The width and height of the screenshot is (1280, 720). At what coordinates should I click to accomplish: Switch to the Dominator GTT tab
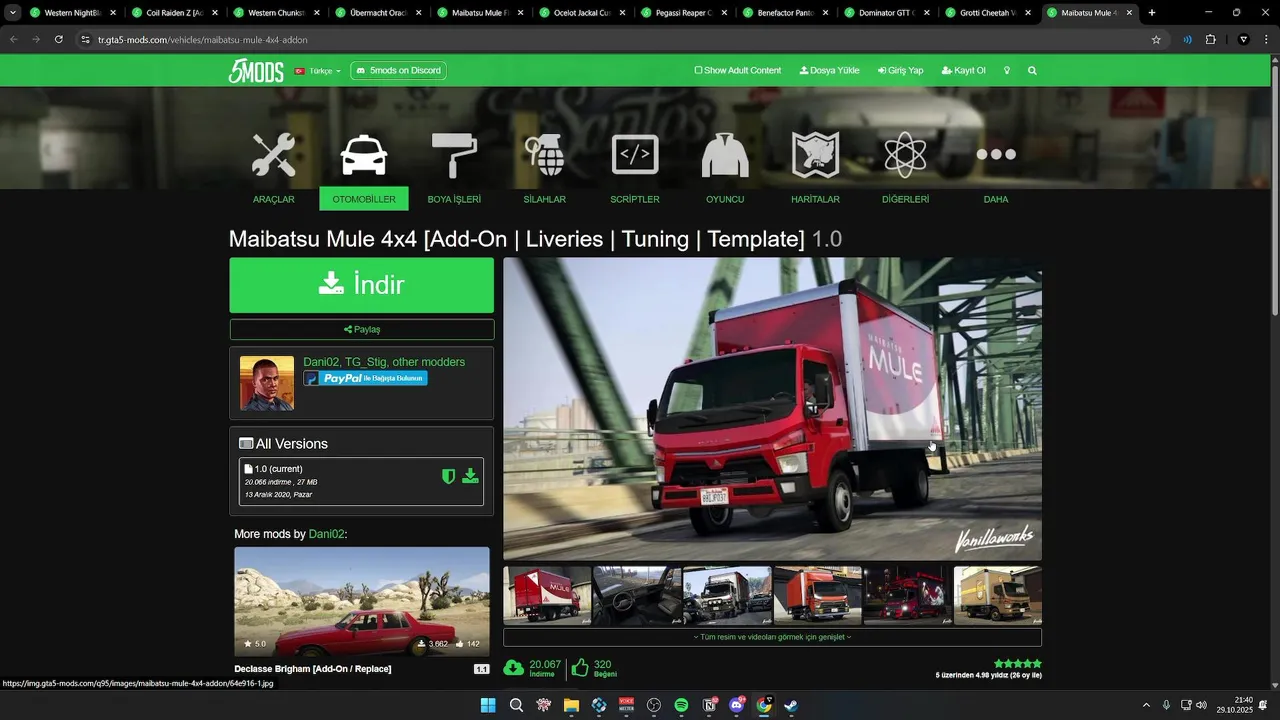point(886,13)
